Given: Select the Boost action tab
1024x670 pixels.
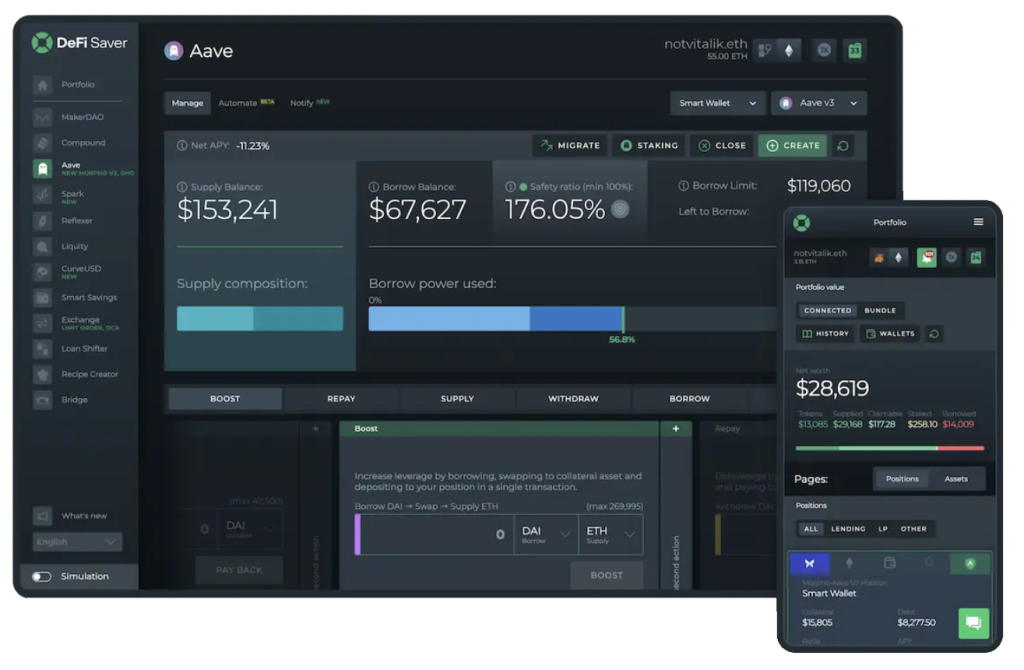Looking at the screenshot, I should [225, 399].
